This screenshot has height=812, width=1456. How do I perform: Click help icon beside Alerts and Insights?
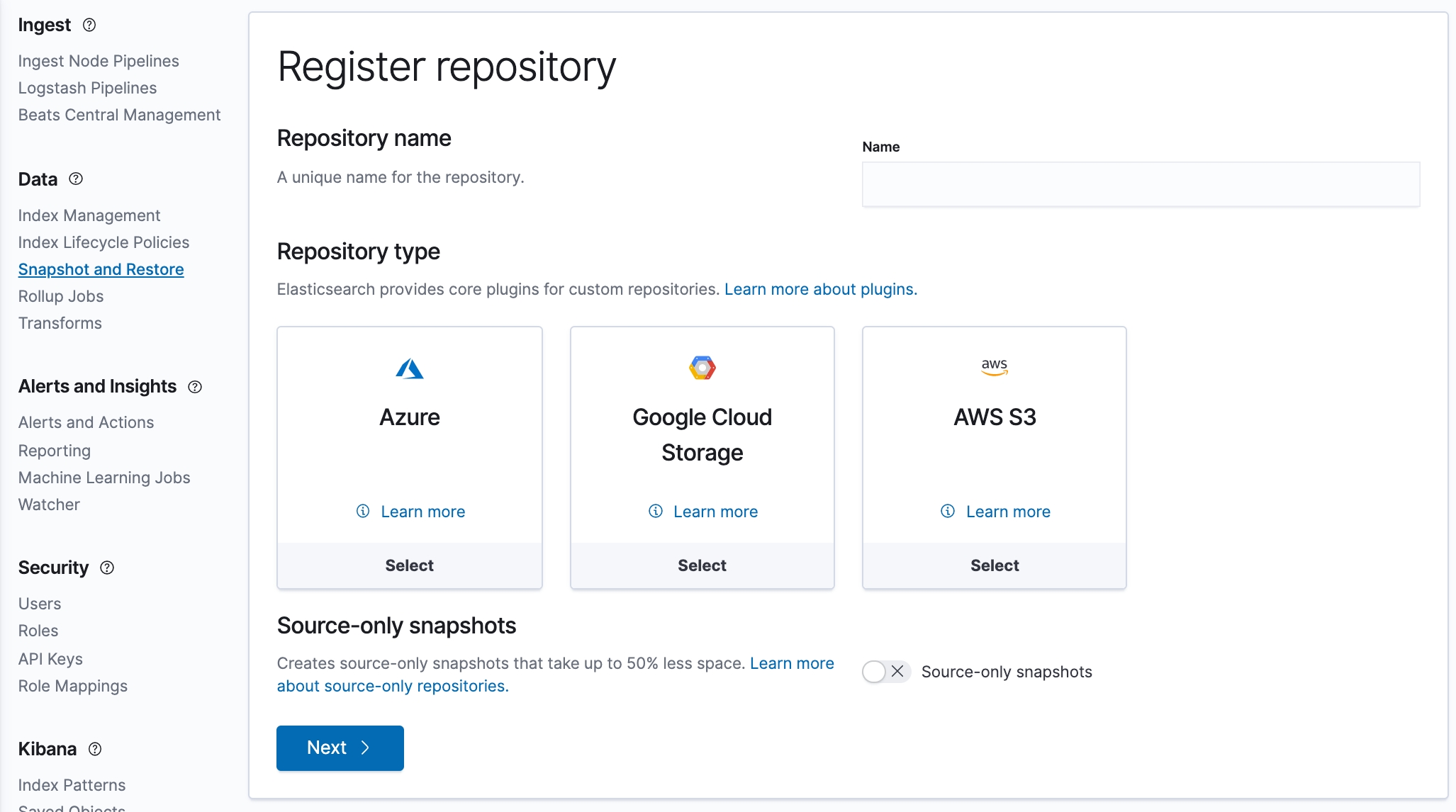195,387
